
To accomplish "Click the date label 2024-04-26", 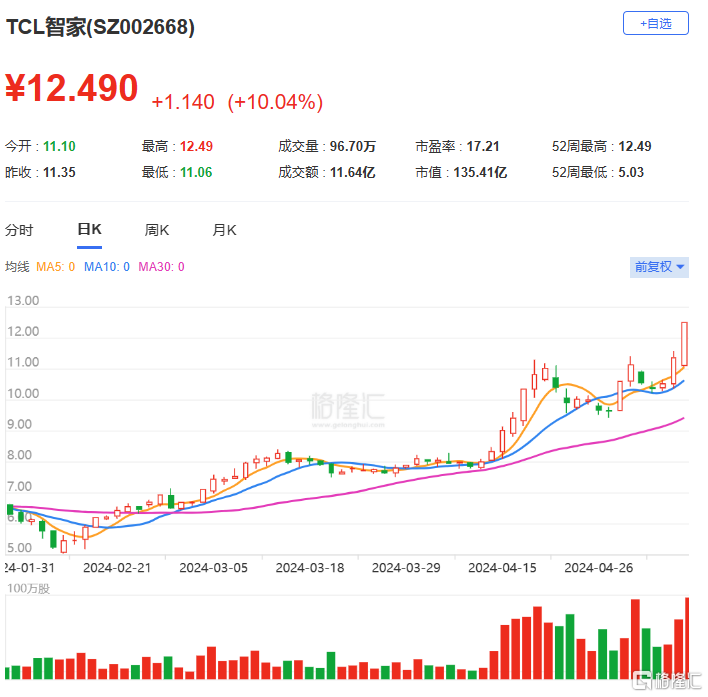I will pyautogui.click(x=599, y=568).
